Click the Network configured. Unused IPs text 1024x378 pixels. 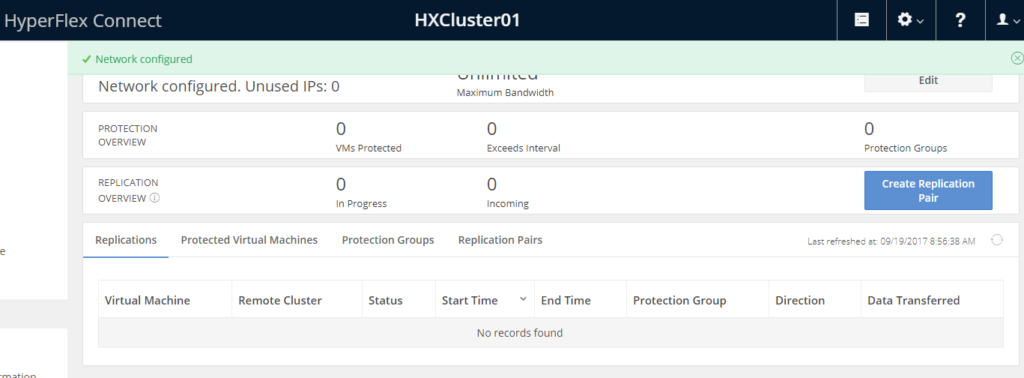(219, 86)
